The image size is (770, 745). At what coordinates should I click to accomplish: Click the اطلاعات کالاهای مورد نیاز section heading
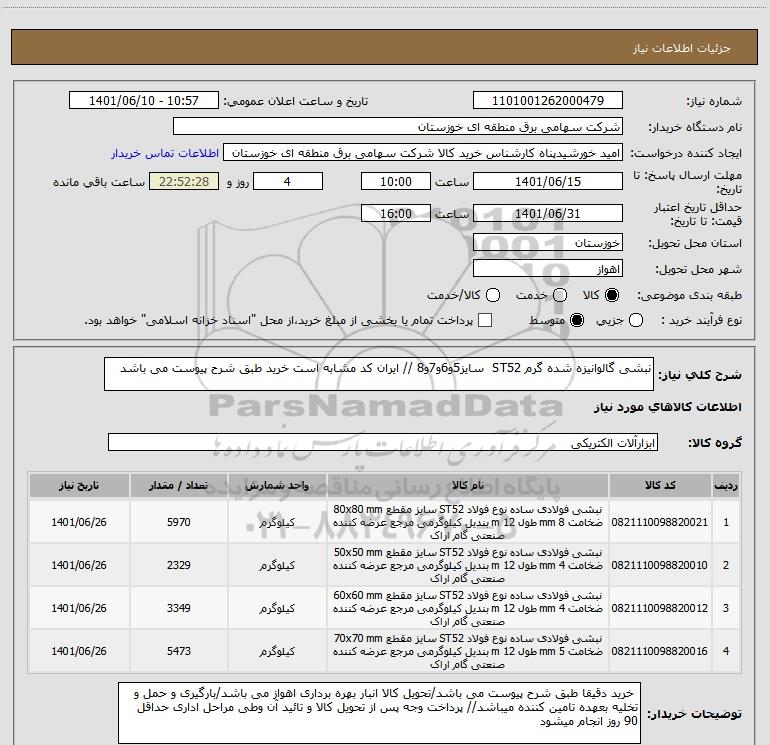point(668,407)
